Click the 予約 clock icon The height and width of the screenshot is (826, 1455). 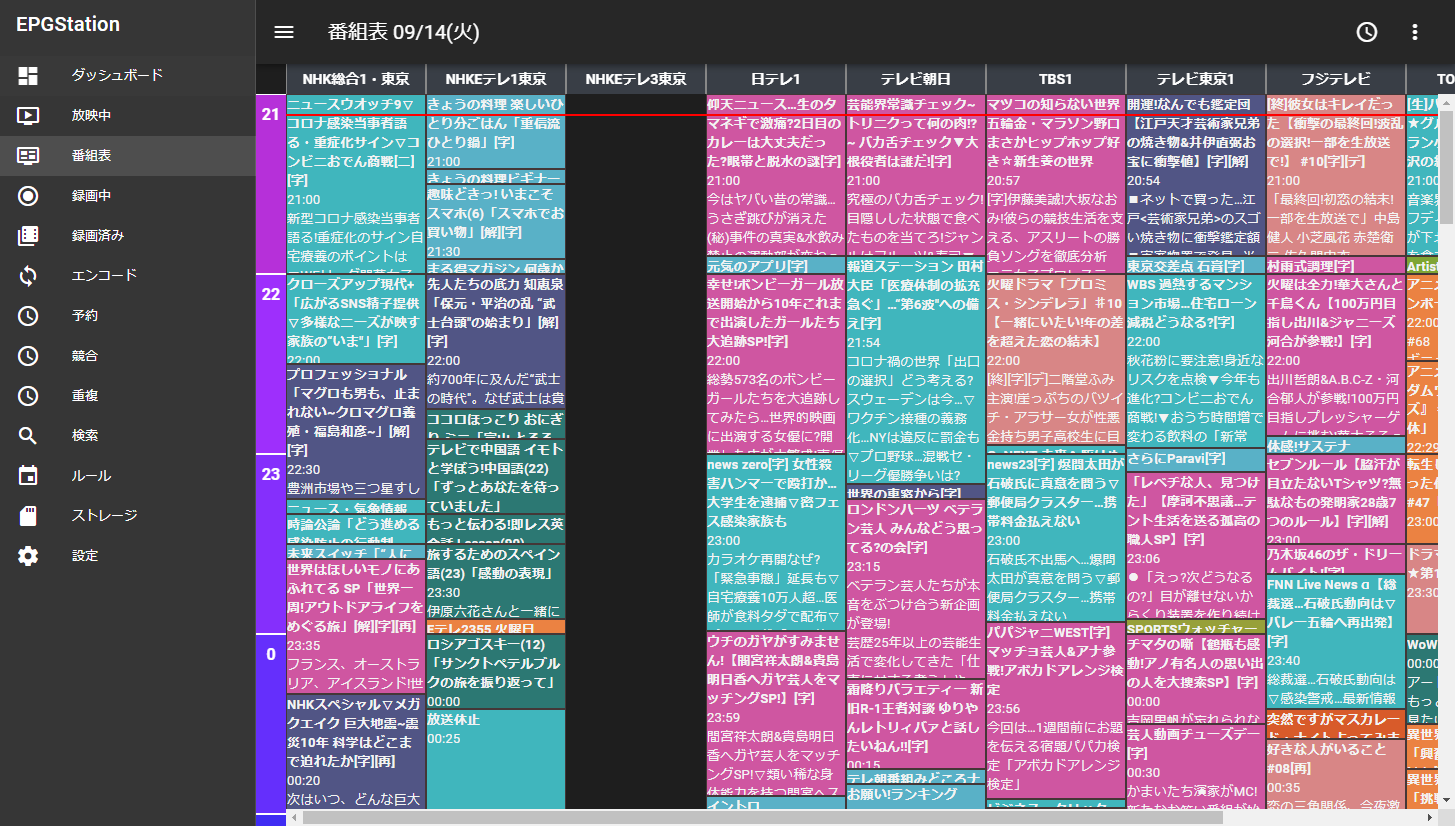(28, 315)
